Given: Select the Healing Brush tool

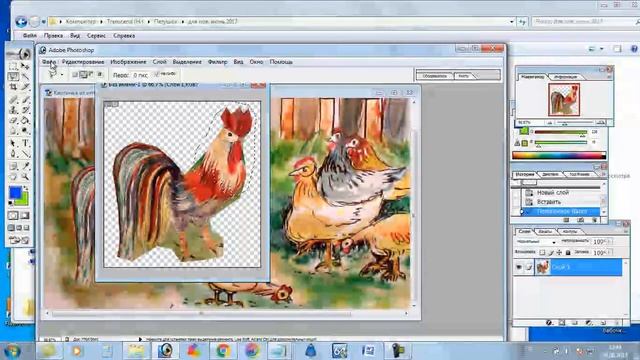Looking at the screenshot, I should 13,100.
